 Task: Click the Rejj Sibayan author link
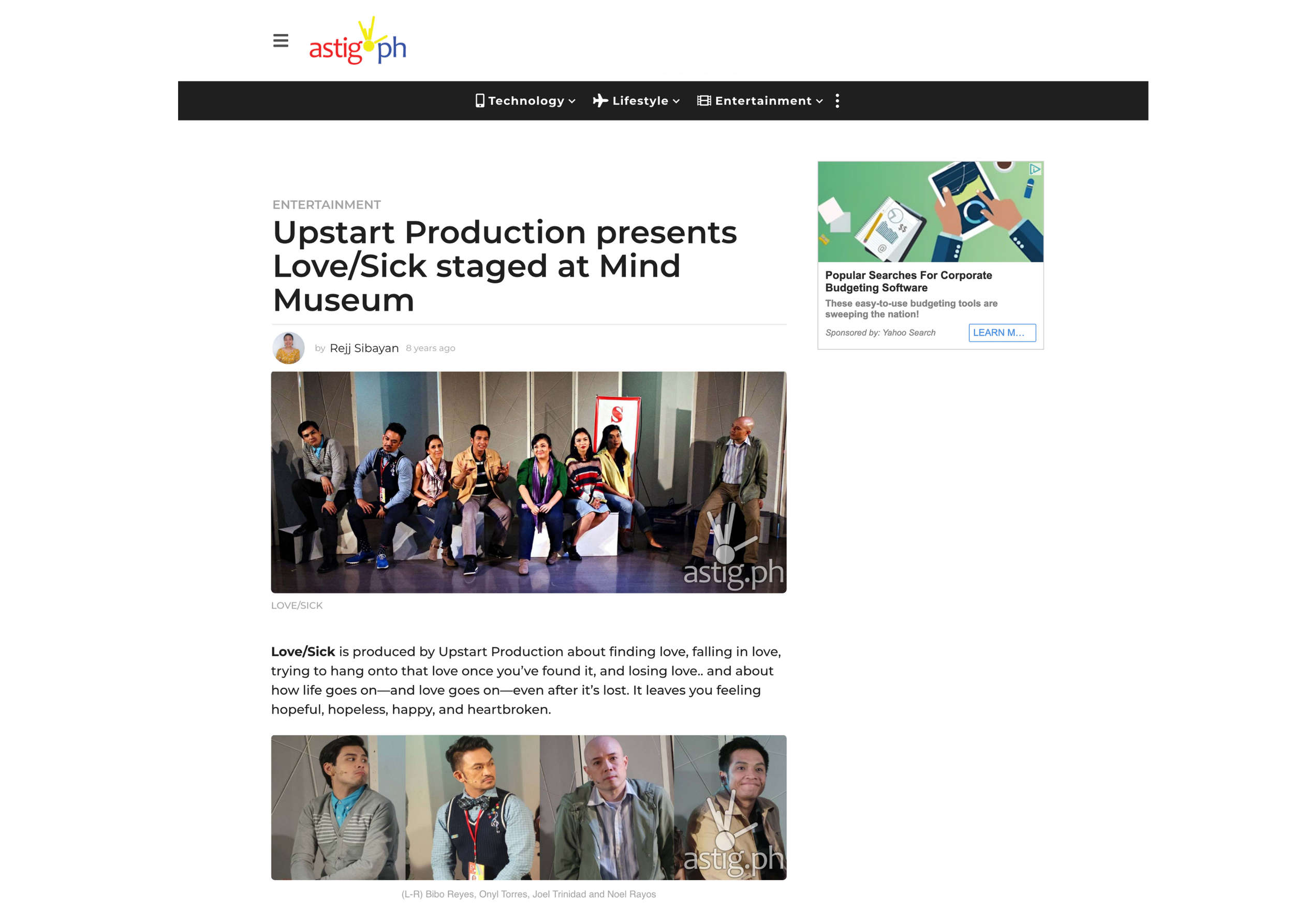[364, 348]
